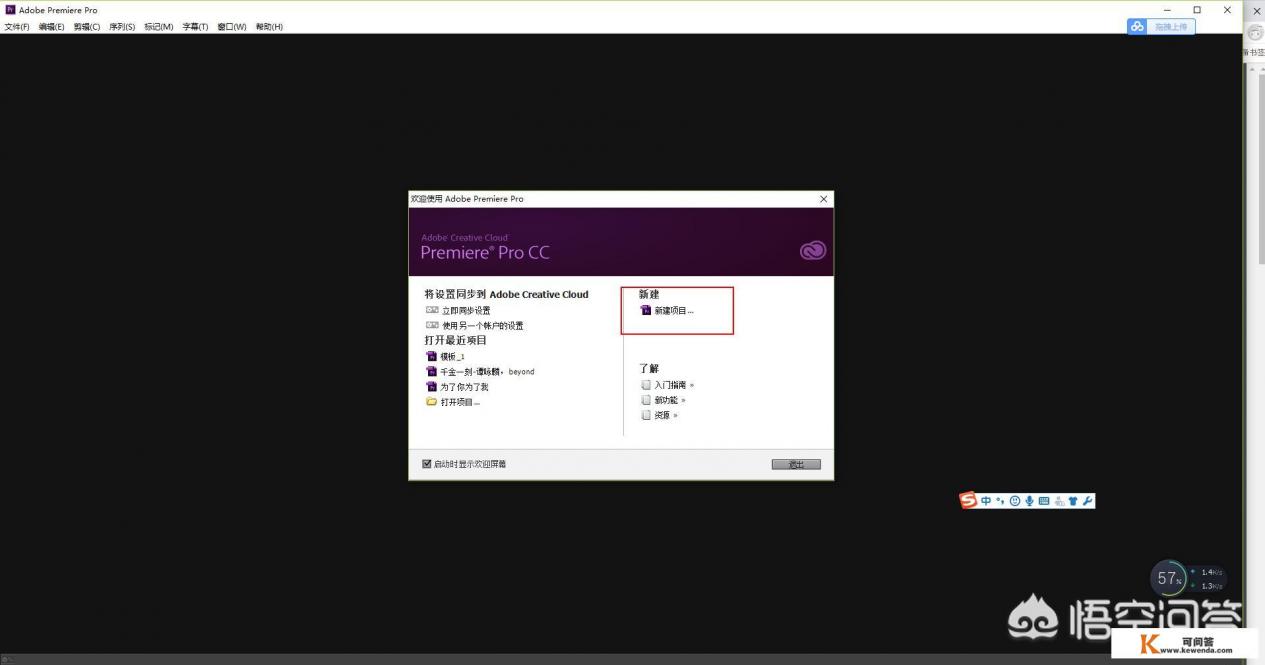Maximize the Adobe Premiere Pro window

[x=1197, y=10]
